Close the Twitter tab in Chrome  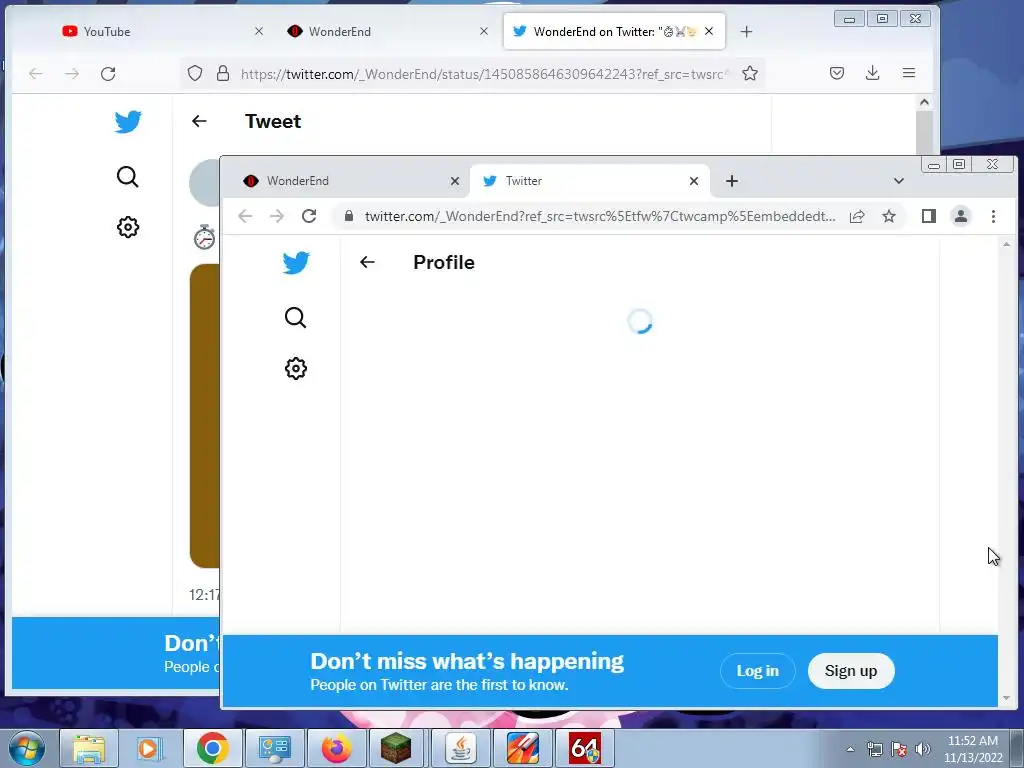pyautogui.click(x=694, y=181)
